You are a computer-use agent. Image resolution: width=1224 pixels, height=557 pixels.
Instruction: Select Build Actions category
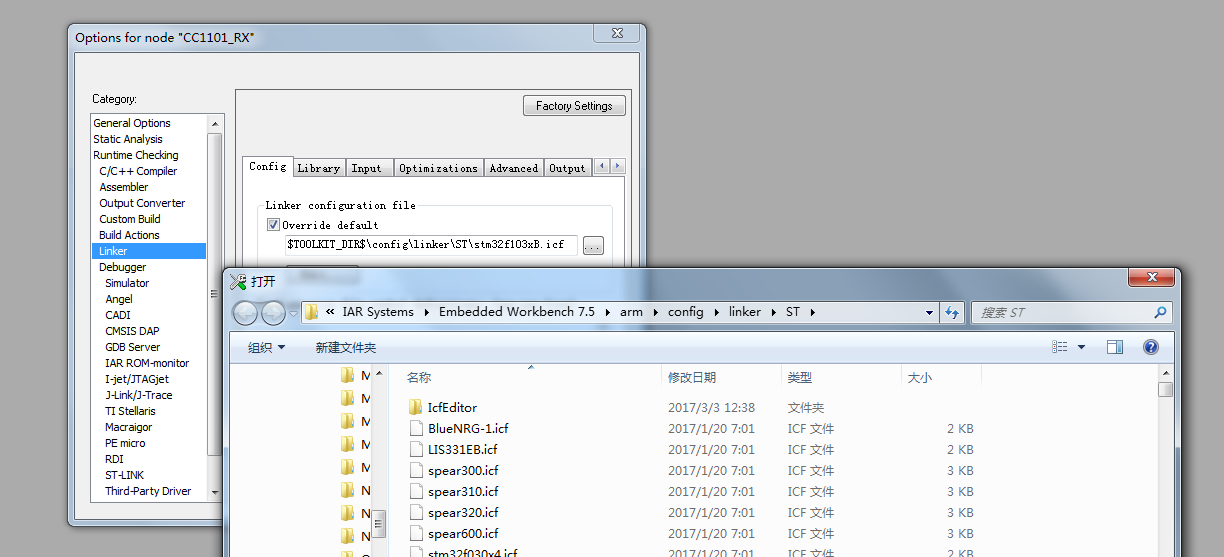coord(129,235)
